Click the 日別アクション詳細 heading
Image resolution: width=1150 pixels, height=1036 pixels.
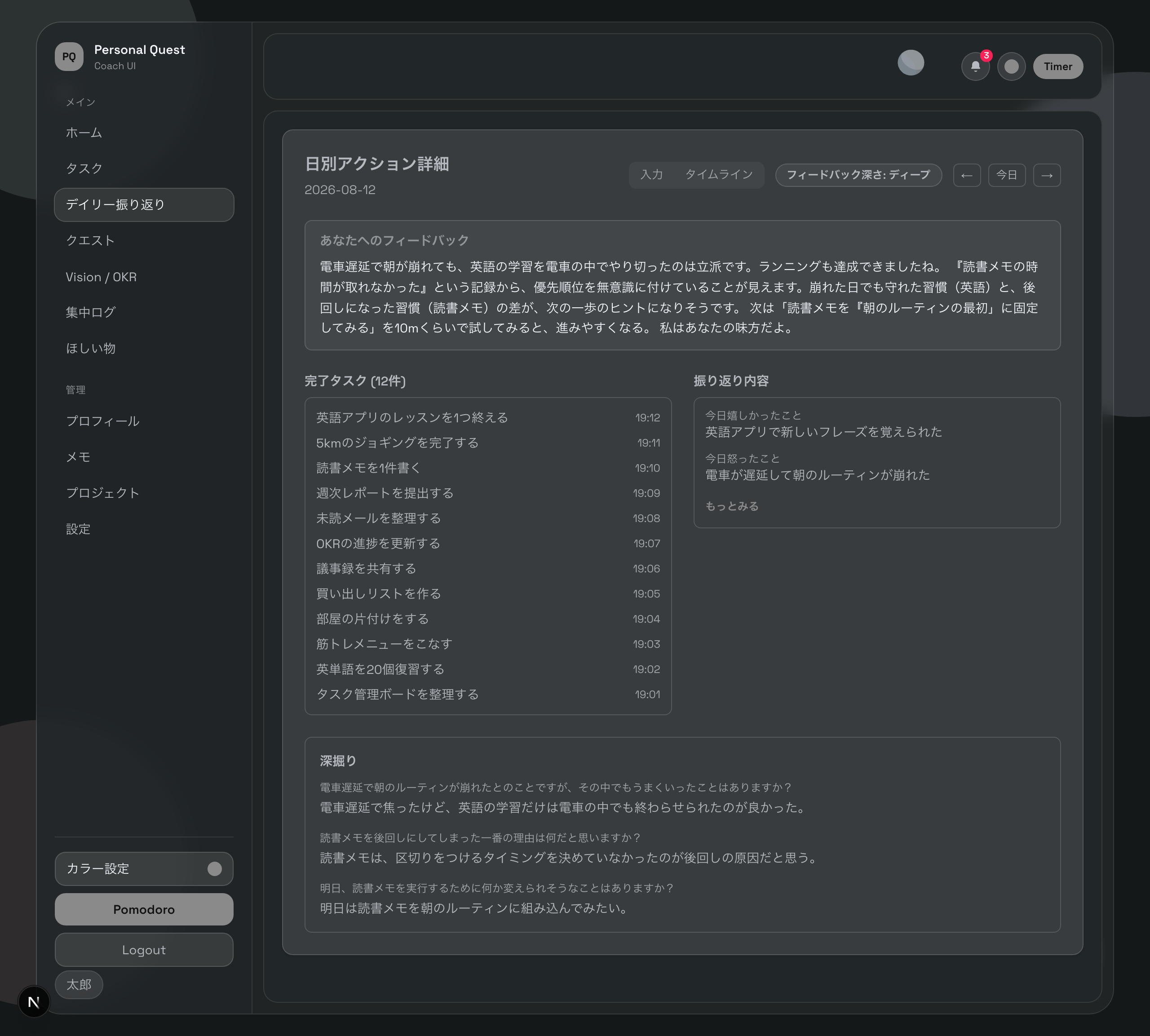click(x=377, y=164)
